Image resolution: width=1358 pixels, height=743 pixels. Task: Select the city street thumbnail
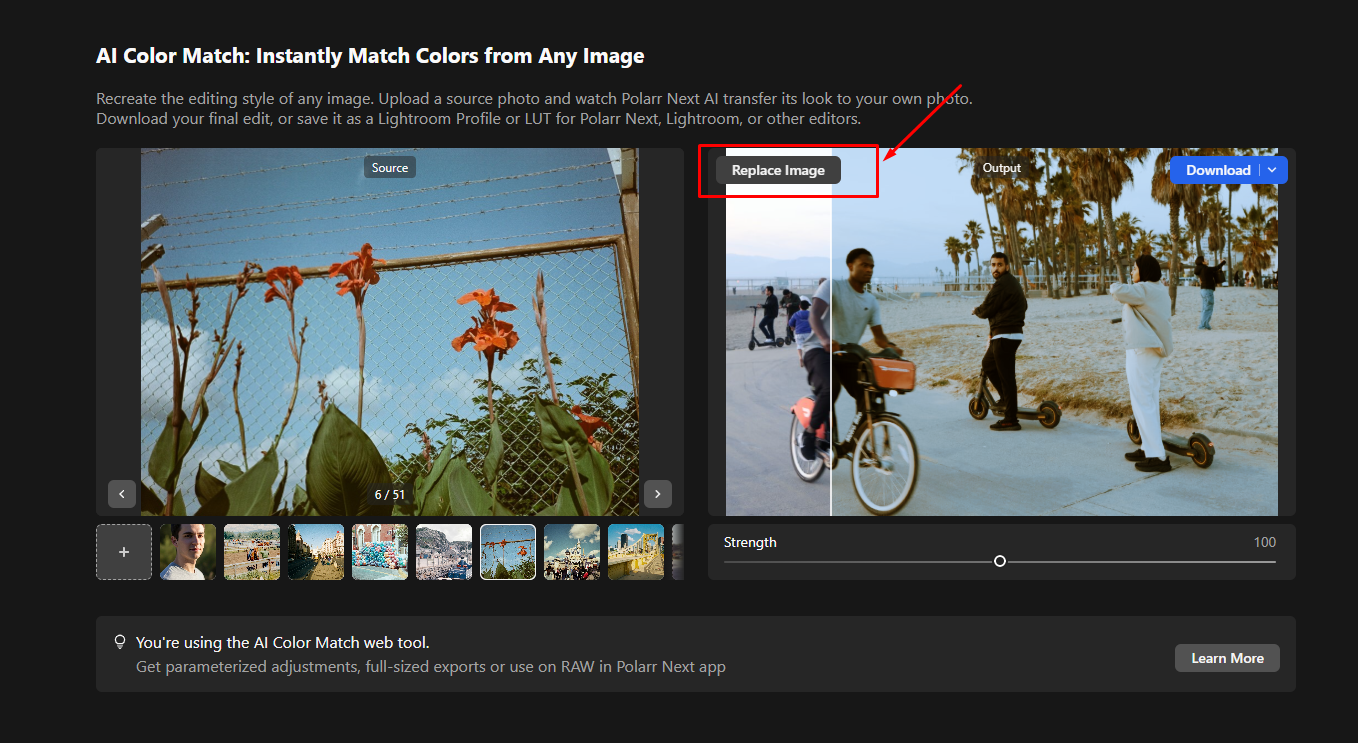coord(316,551)
